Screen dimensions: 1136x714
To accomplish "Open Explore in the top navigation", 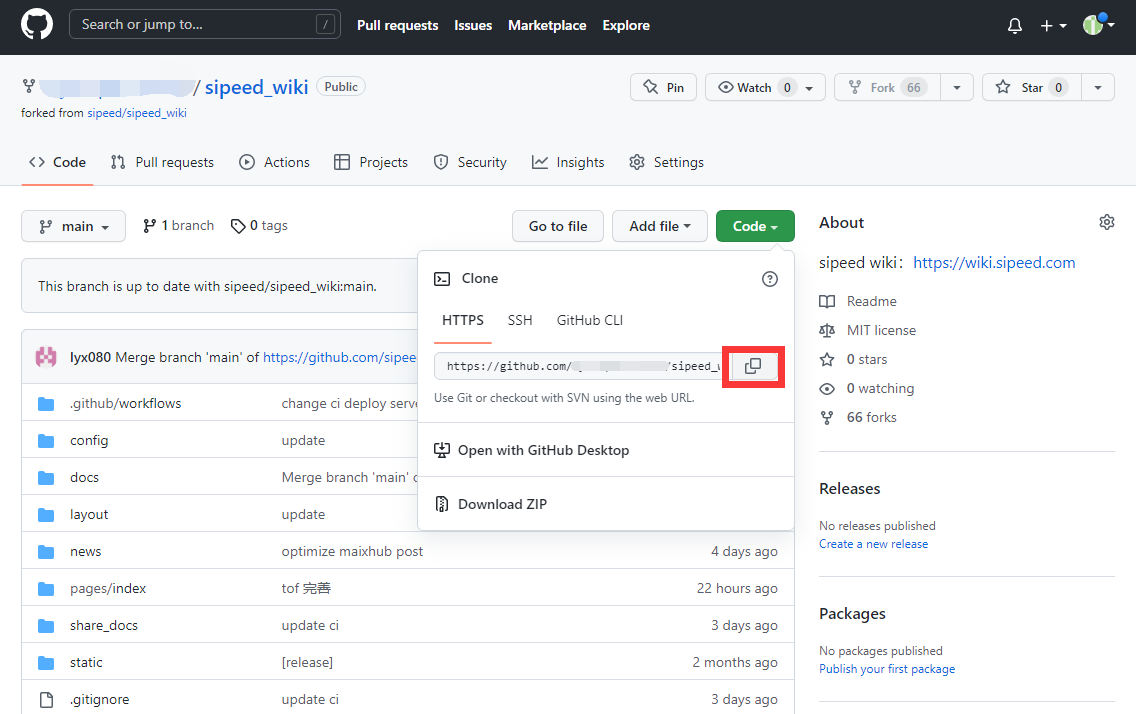I will pyautogui.click(x=626, y=25).
